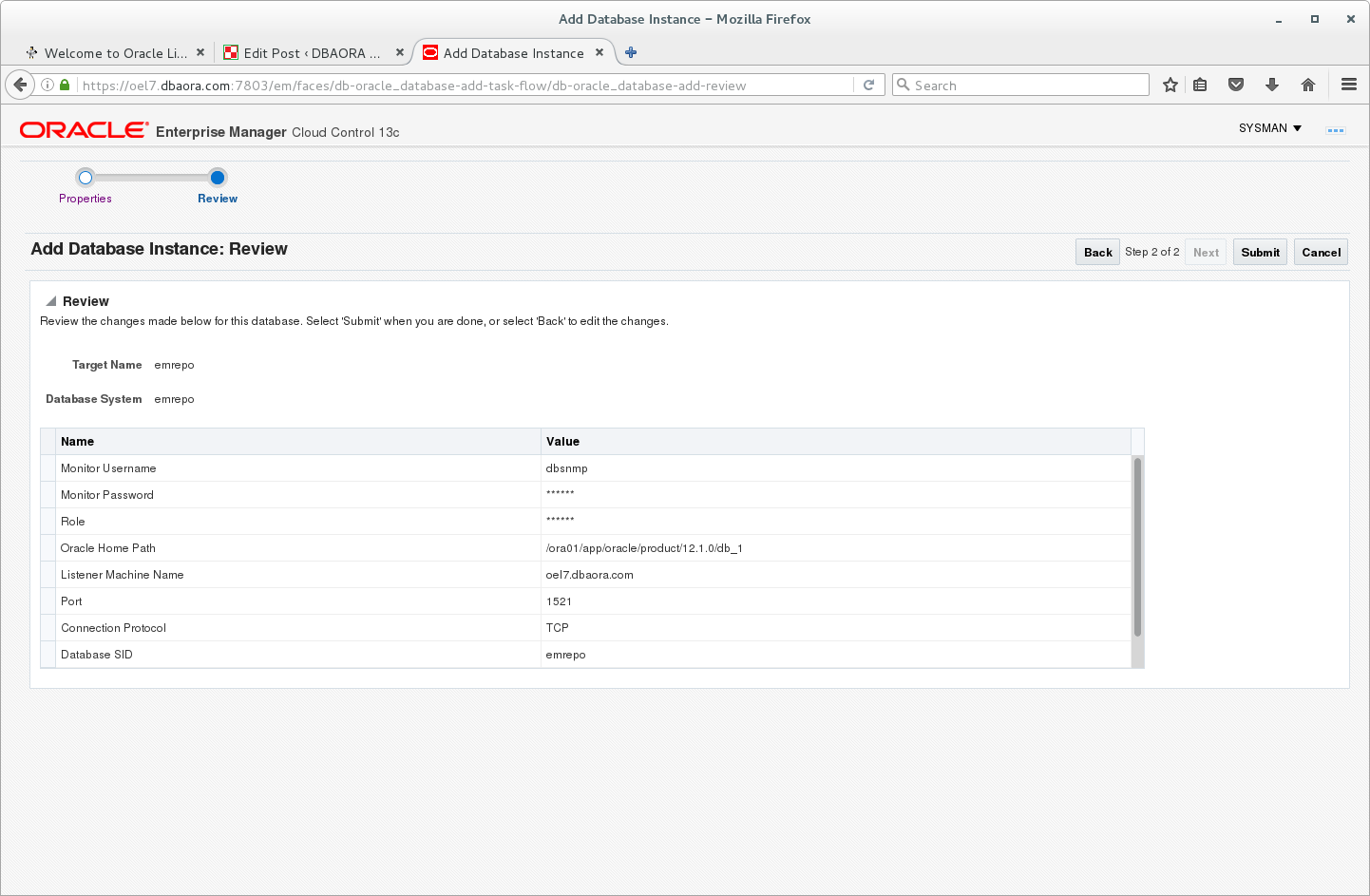Show your bookmarks list icon
This screenshot has height=896, width=1370.
pos(1200,85)
